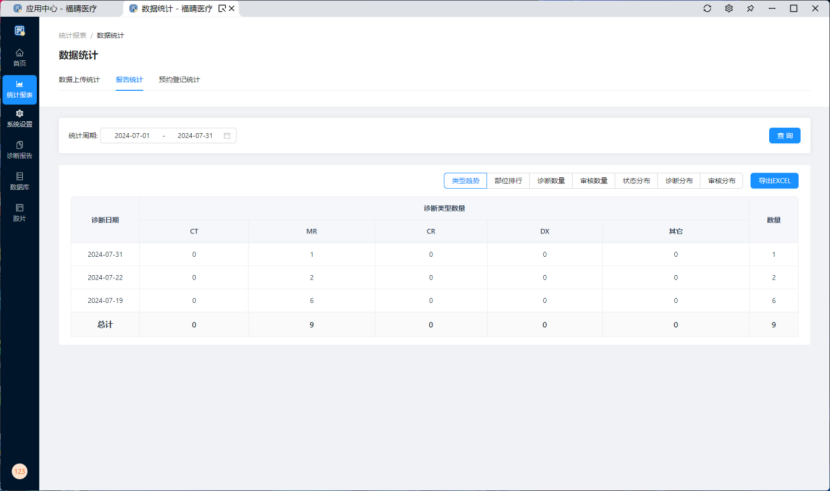The image size is (830, 491).
Task: Pin the window using the pin icon
Action: click(750, 8)
